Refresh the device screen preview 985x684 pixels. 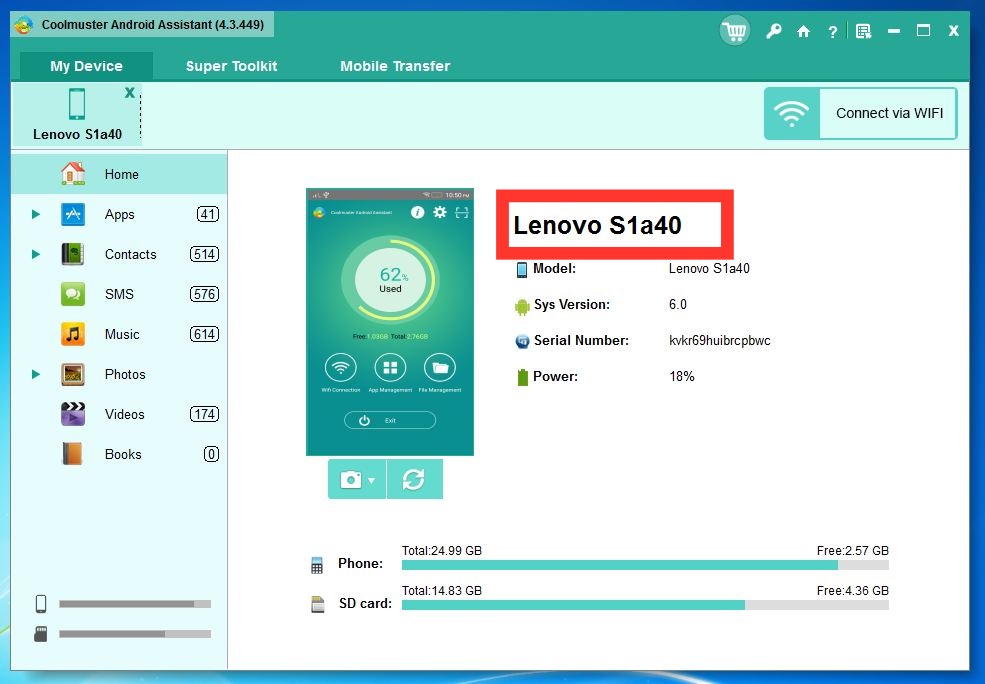tap(415, 479)
